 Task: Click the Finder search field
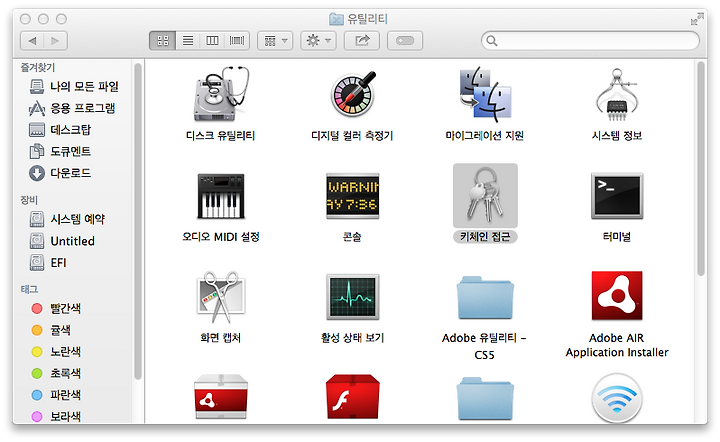click(591, 41)
